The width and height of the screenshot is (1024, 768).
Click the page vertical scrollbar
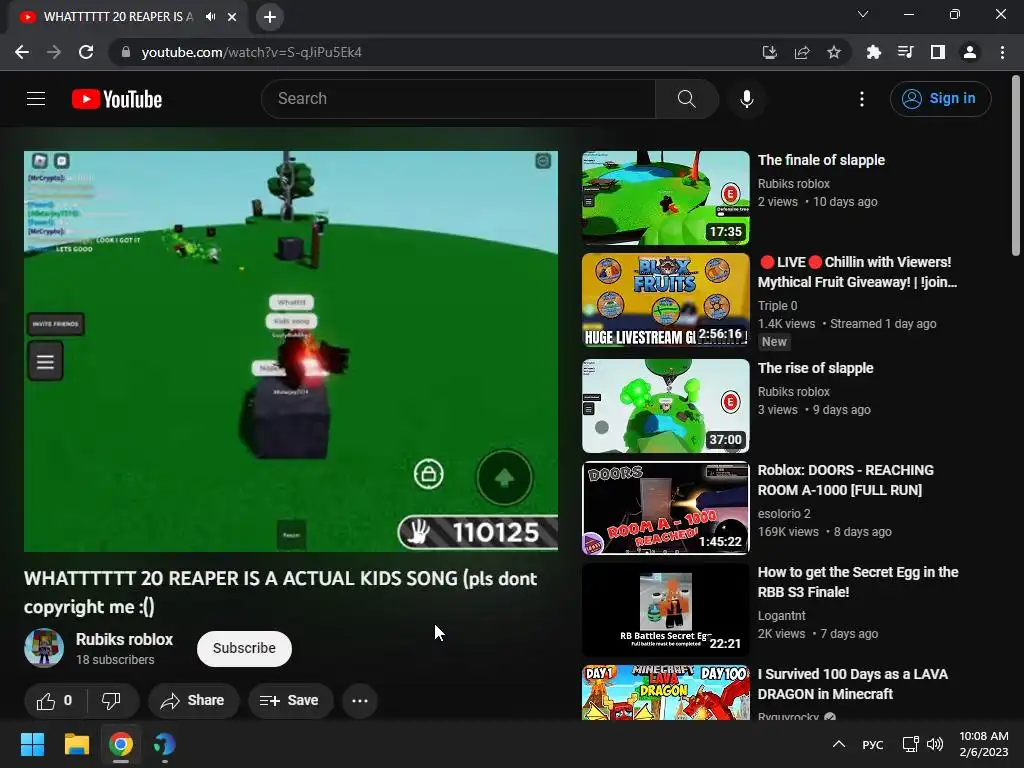pos(1016,165)
